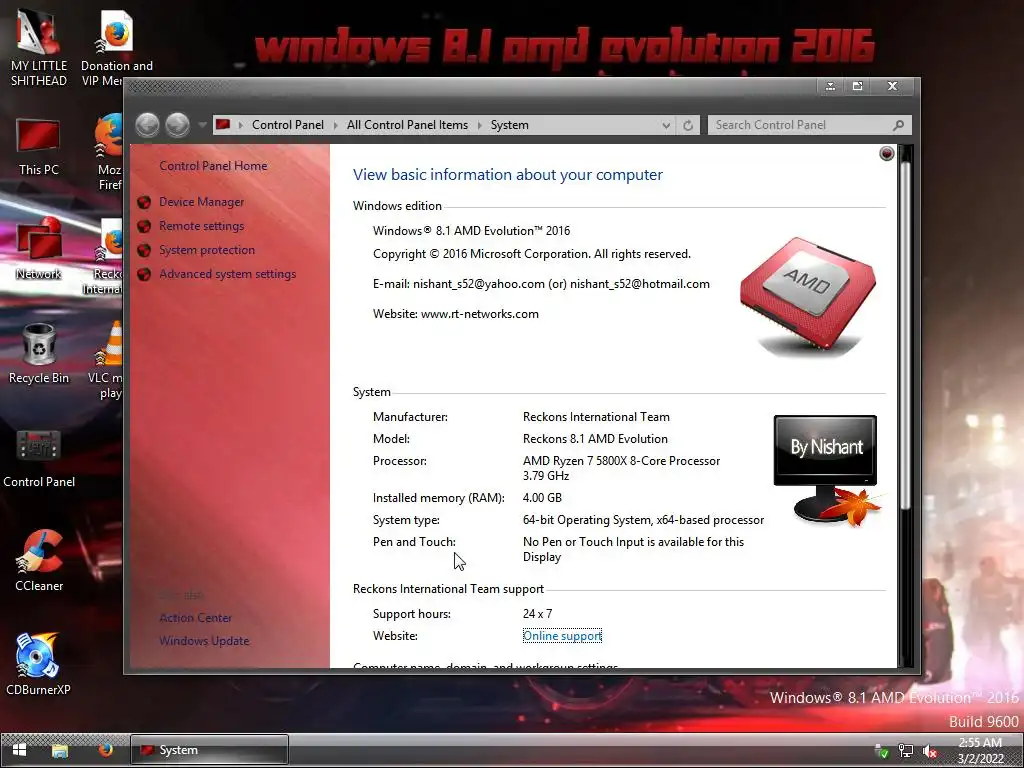The height and width of the screenshot is (768, 1024).
Task: Click the System breadcrumb
Action: click(509, 125)
